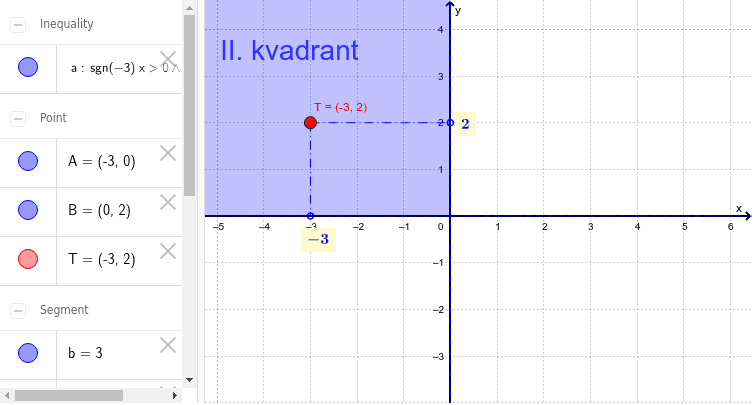Image resolution: width=754 pixels, height=405 pixels.
Task: Click the vertical scrollbar thumb
Action: coord(189,105)
